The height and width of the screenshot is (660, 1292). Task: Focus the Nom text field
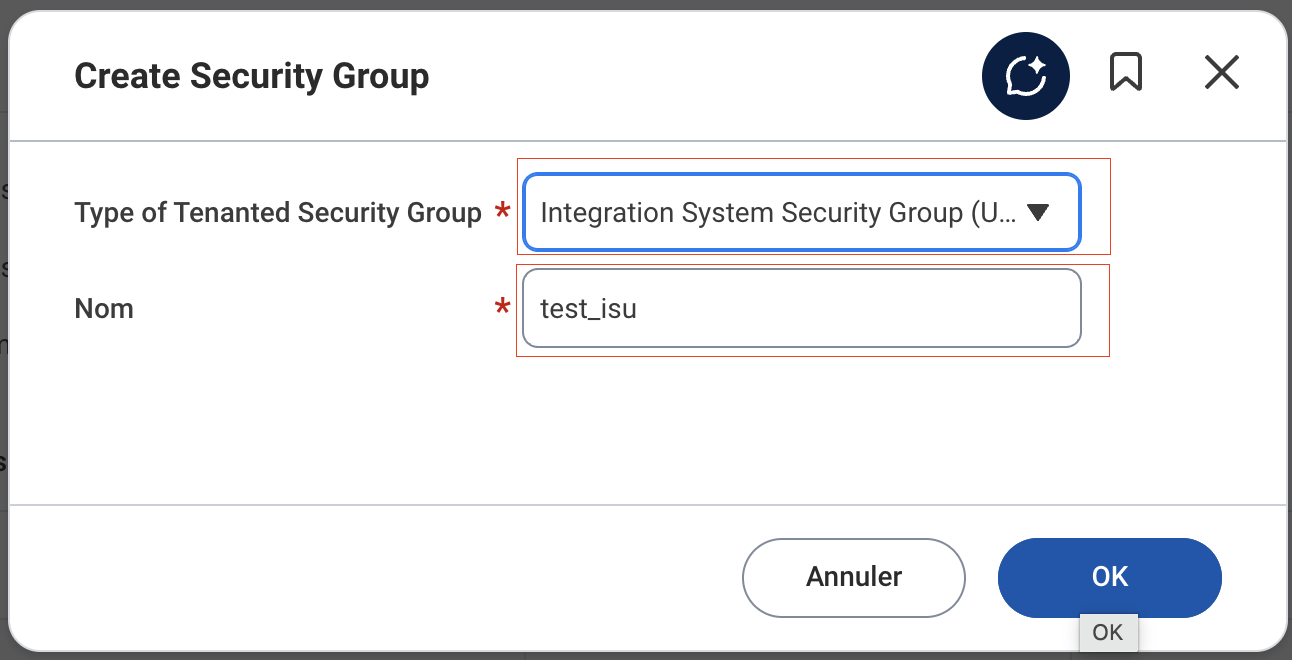pyautogui.click(x=801, y=308)
